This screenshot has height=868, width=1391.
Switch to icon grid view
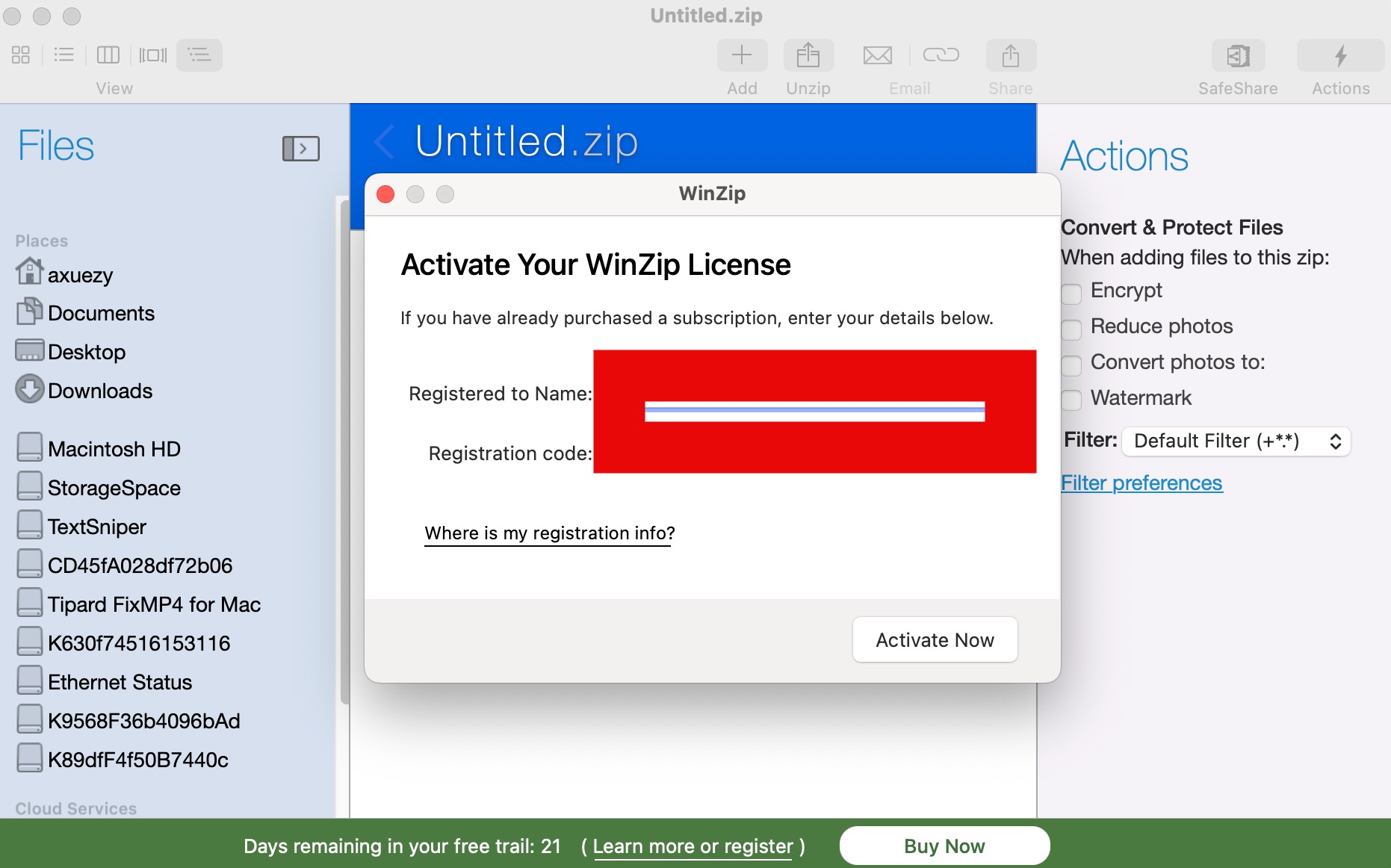tap(21, 55)
